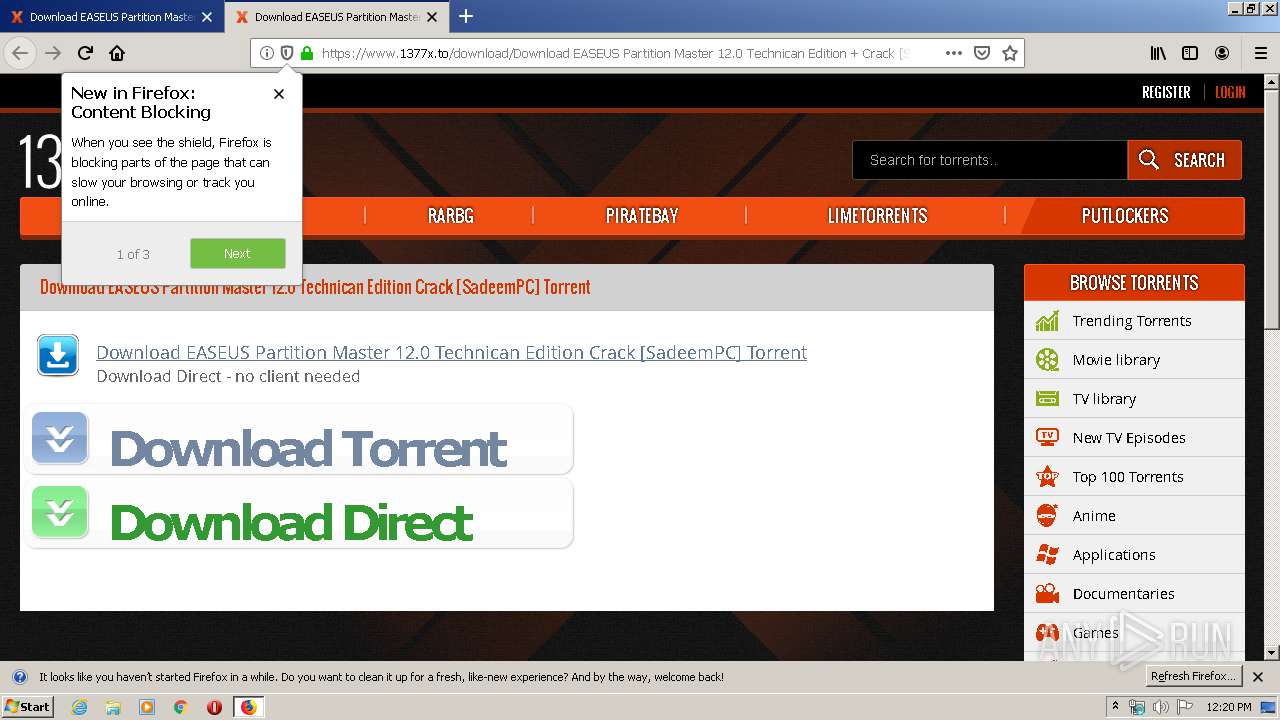Click the Download Torrent banner
This screenshot has width=1280, height=720.
pos(299,440)
